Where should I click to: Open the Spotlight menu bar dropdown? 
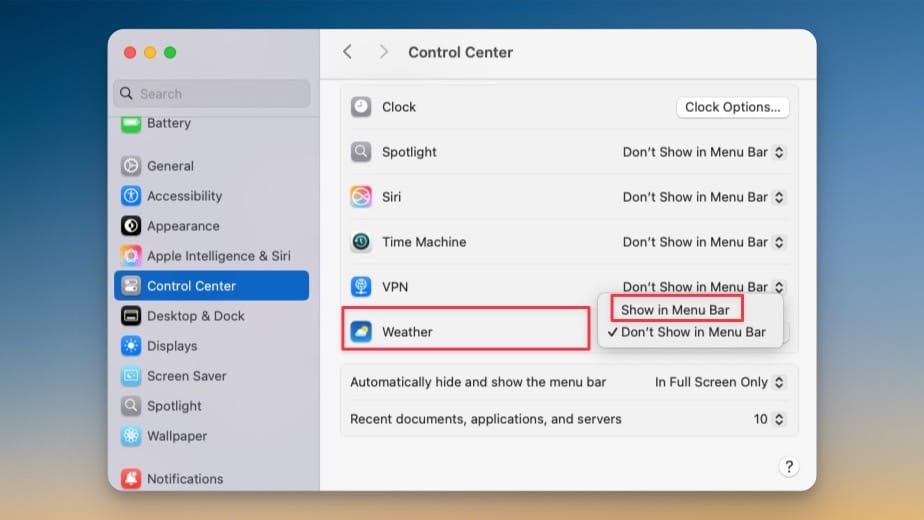pyautogui.click(x=704, y=152)
